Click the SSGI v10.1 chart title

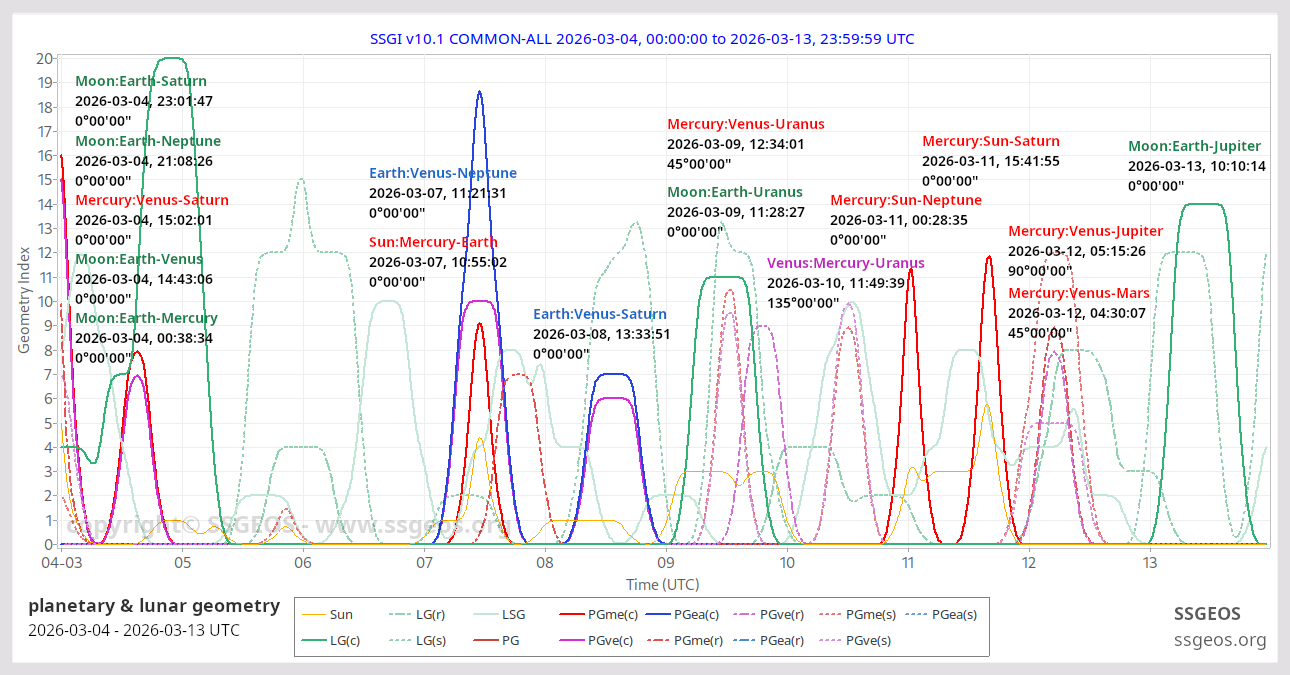click(x=644, y=39)
